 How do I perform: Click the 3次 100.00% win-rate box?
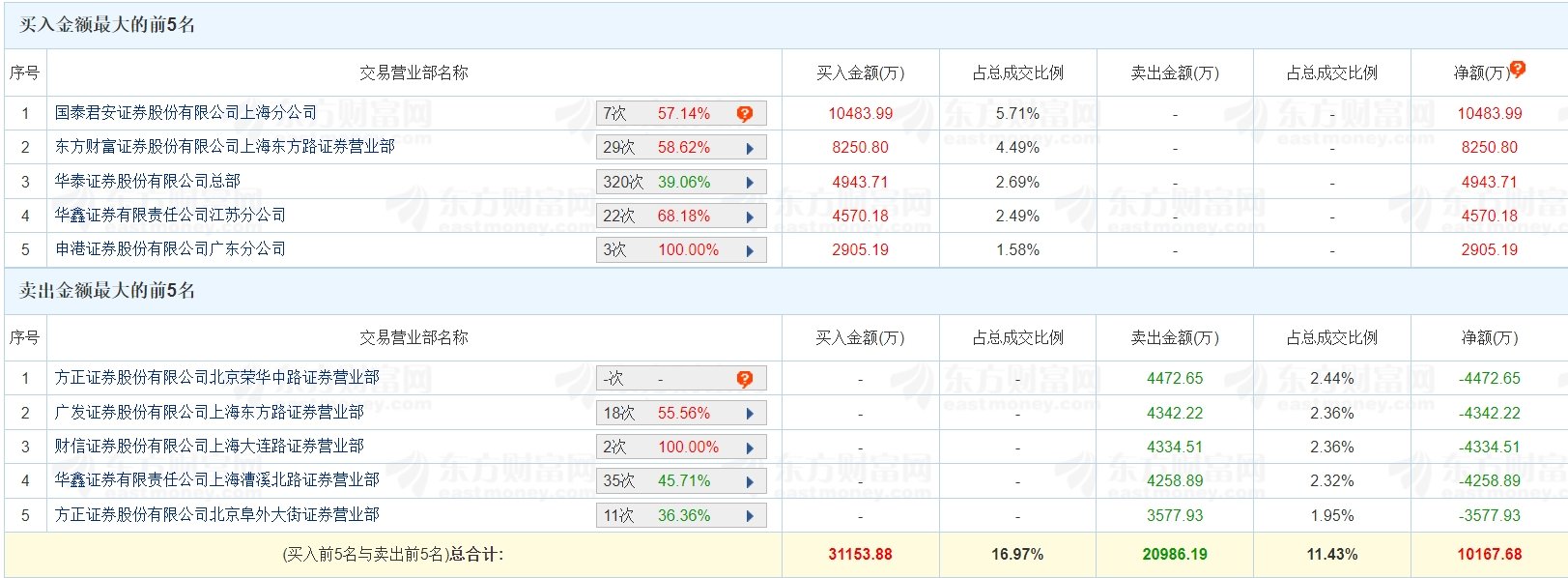coord(681,250)
